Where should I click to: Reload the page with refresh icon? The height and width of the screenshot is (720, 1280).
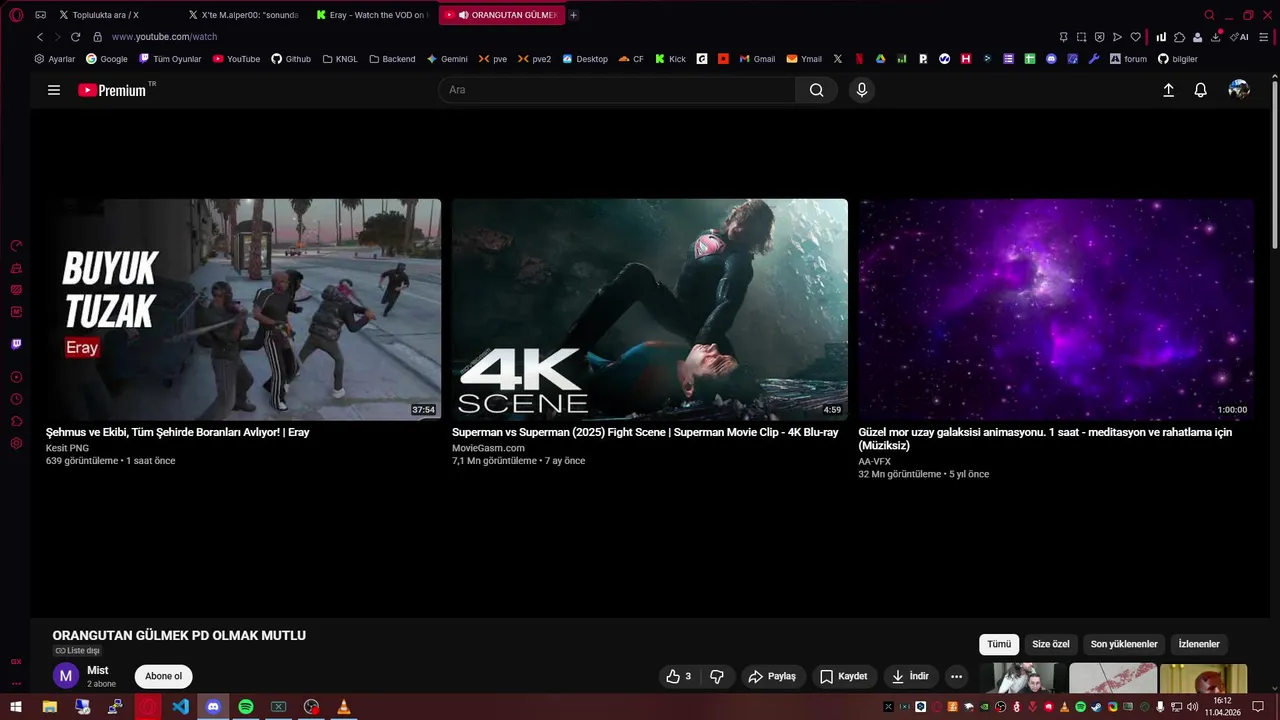[x=75, y=37]
